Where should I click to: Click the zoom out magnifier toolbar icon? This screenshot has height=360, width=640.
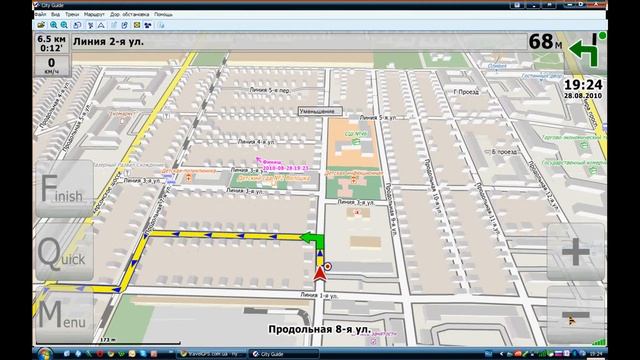click(x=64, y=25)
